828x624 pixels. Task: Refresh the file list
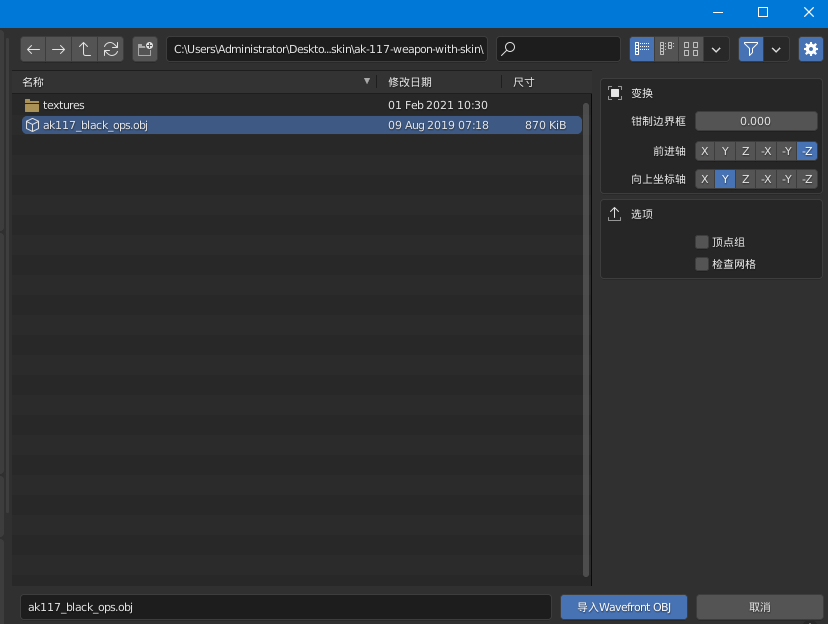coord(111,49)
